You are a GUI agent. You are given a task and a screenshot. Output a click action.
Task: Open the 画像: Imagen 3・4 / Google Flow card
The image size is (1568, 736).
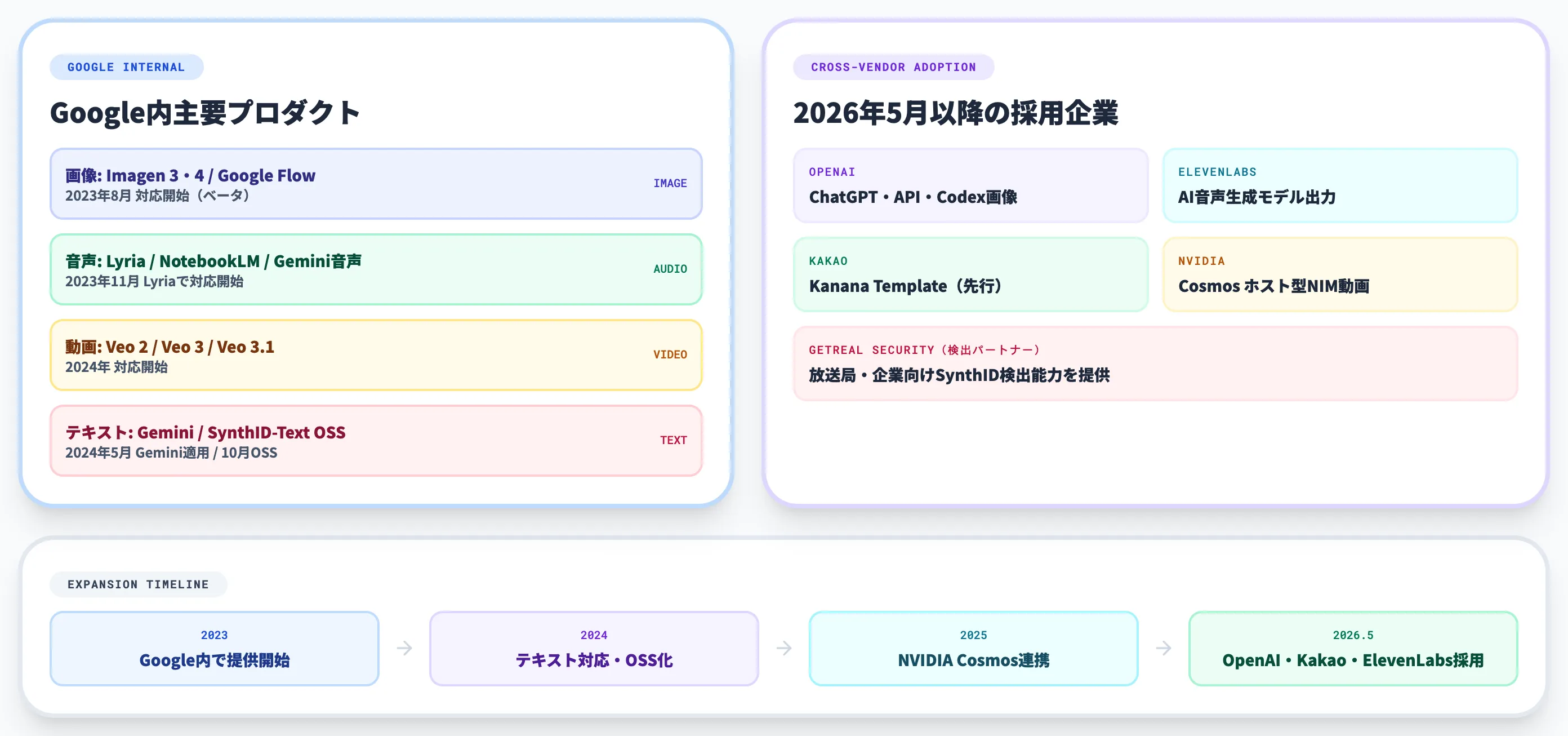click(x=376, y=183)
